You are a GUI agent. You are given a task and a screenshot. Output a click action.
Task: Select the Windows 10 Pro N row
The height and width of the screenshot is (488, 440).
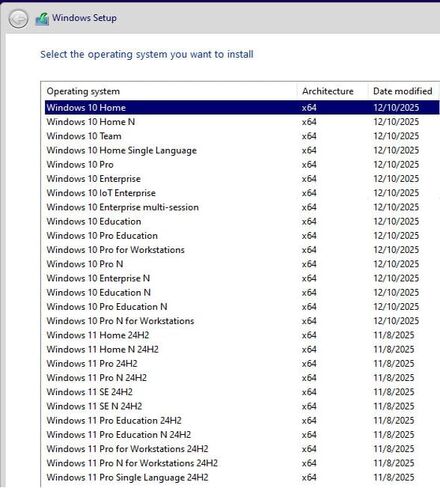point(242,264)
